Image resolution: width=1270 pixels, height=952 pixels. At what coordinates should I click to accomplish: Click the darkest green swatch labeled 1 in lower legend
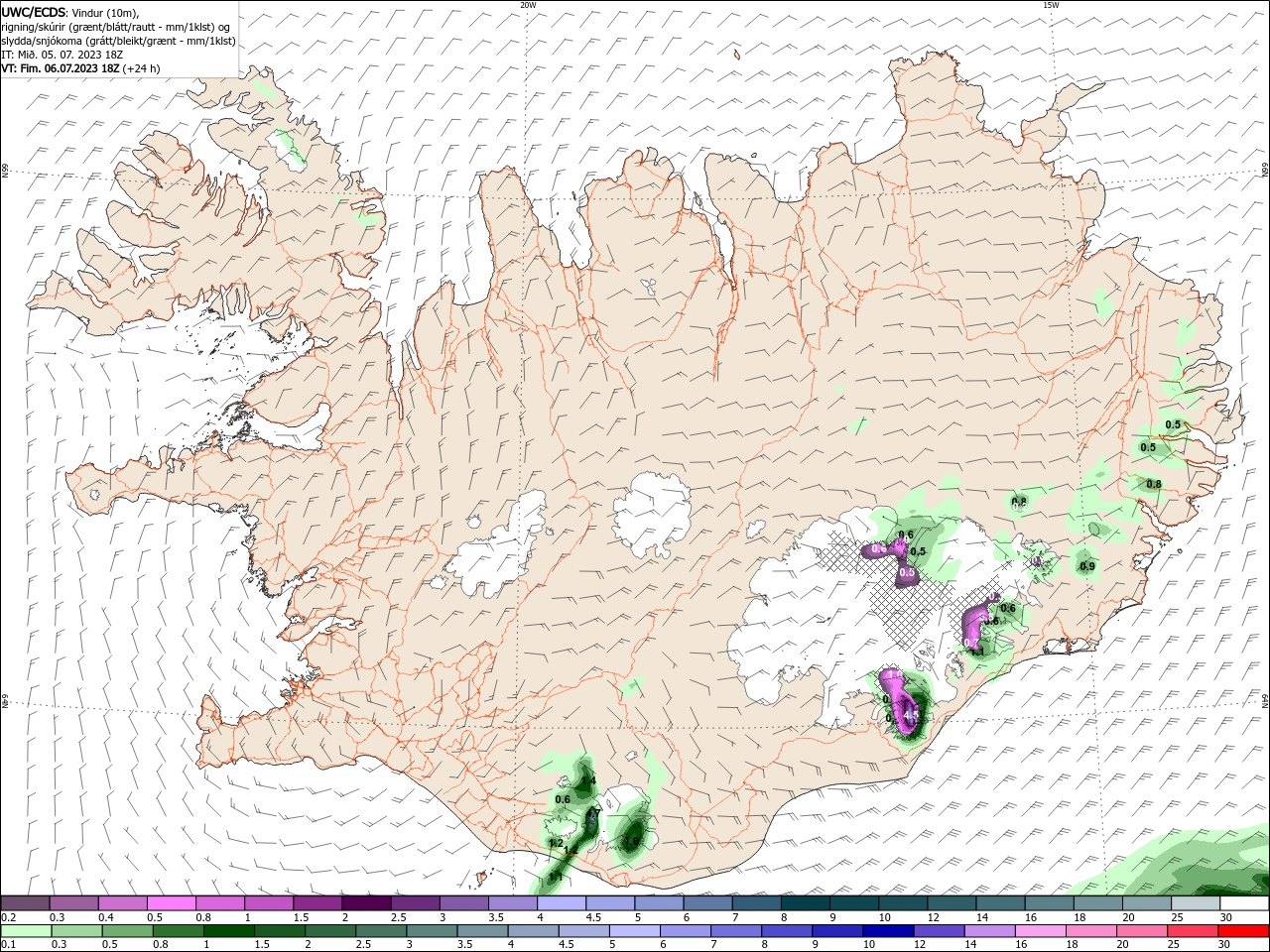[x=228, y=931]
